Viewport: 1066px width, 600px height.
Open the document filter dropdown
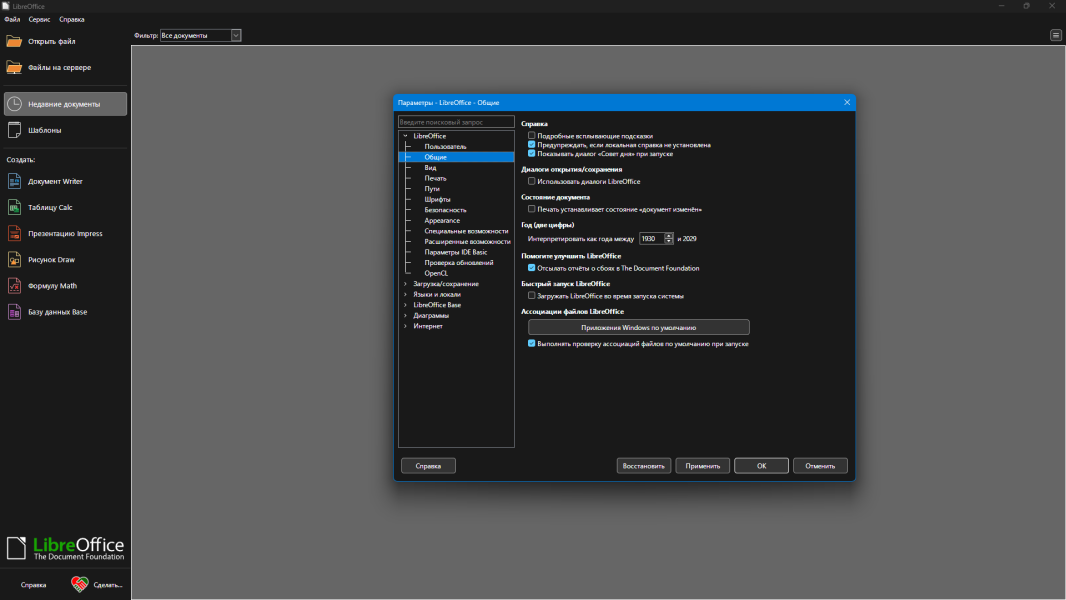click(x=236, y=35)
